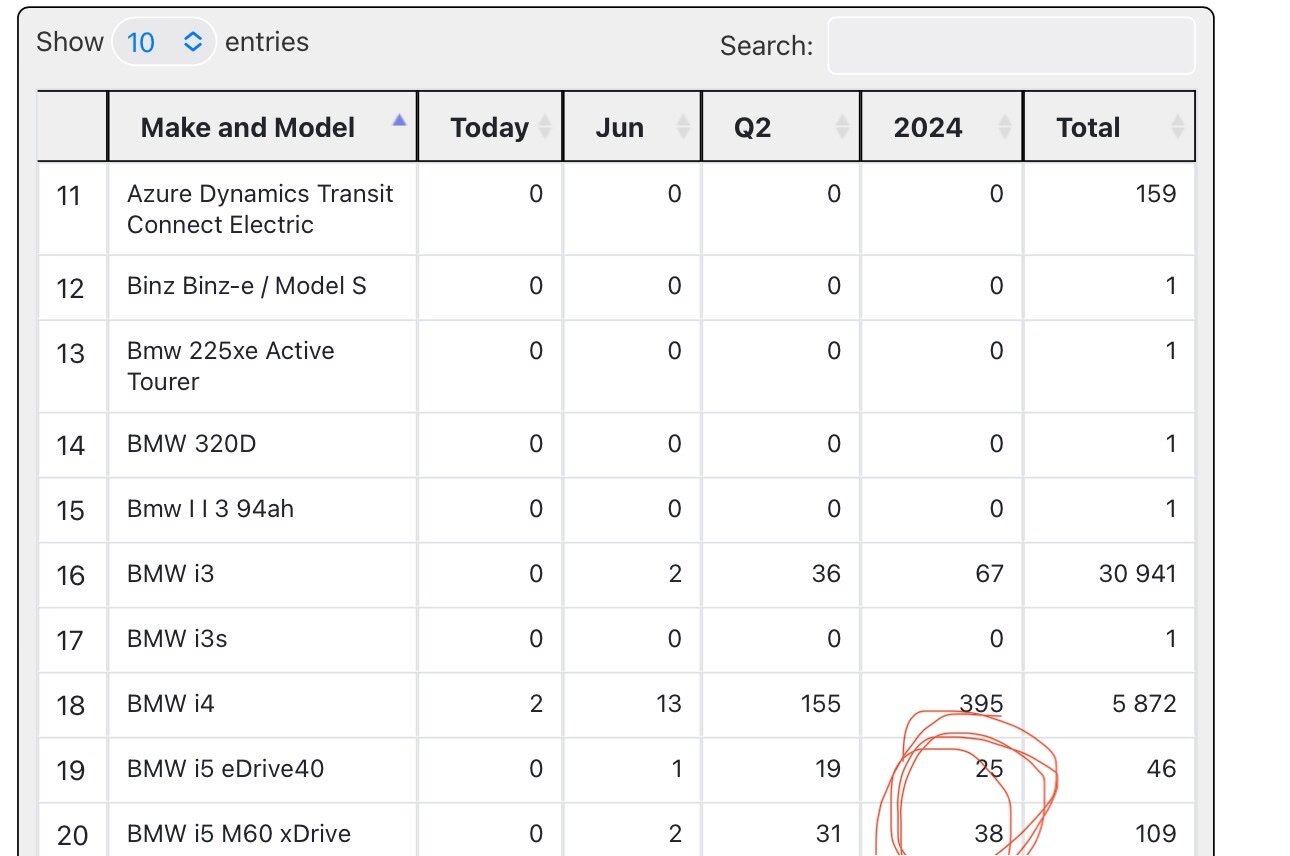Click Total value 30 941 for BMW i3
Viewport: 1290px width, 856px height.
pos(1137,573)
